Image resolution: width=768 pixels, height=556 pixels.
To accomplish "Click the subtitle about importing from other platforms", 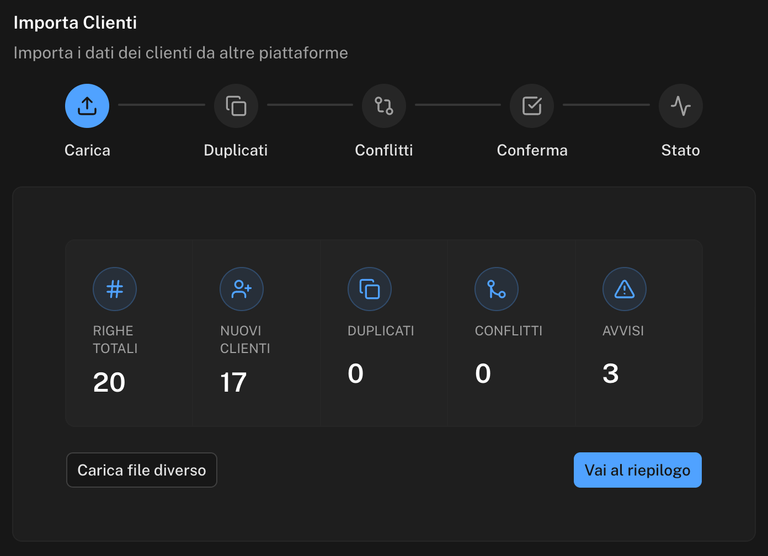I will coord(180,52).
